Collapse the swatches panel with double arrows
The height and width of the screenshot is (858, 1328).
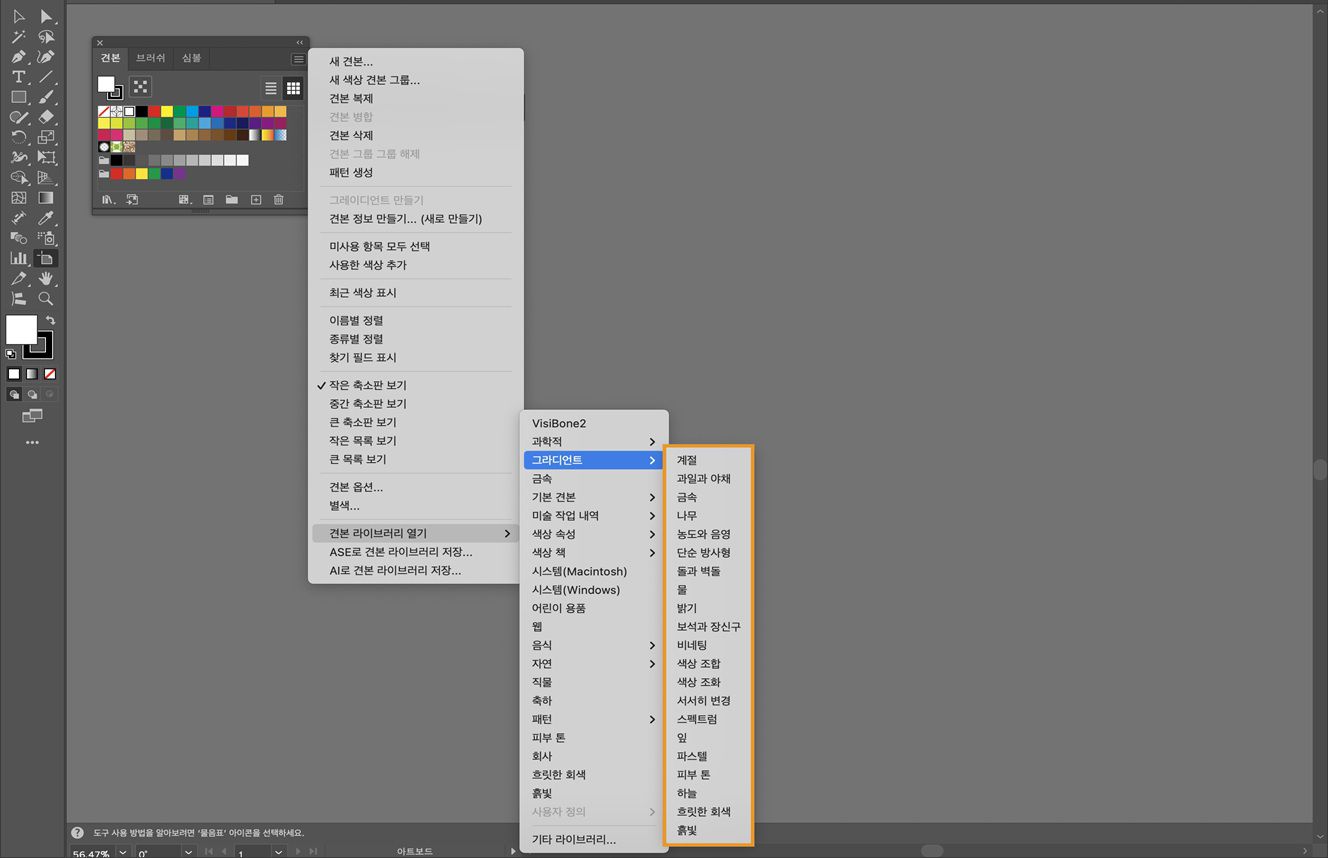[299, 42]
